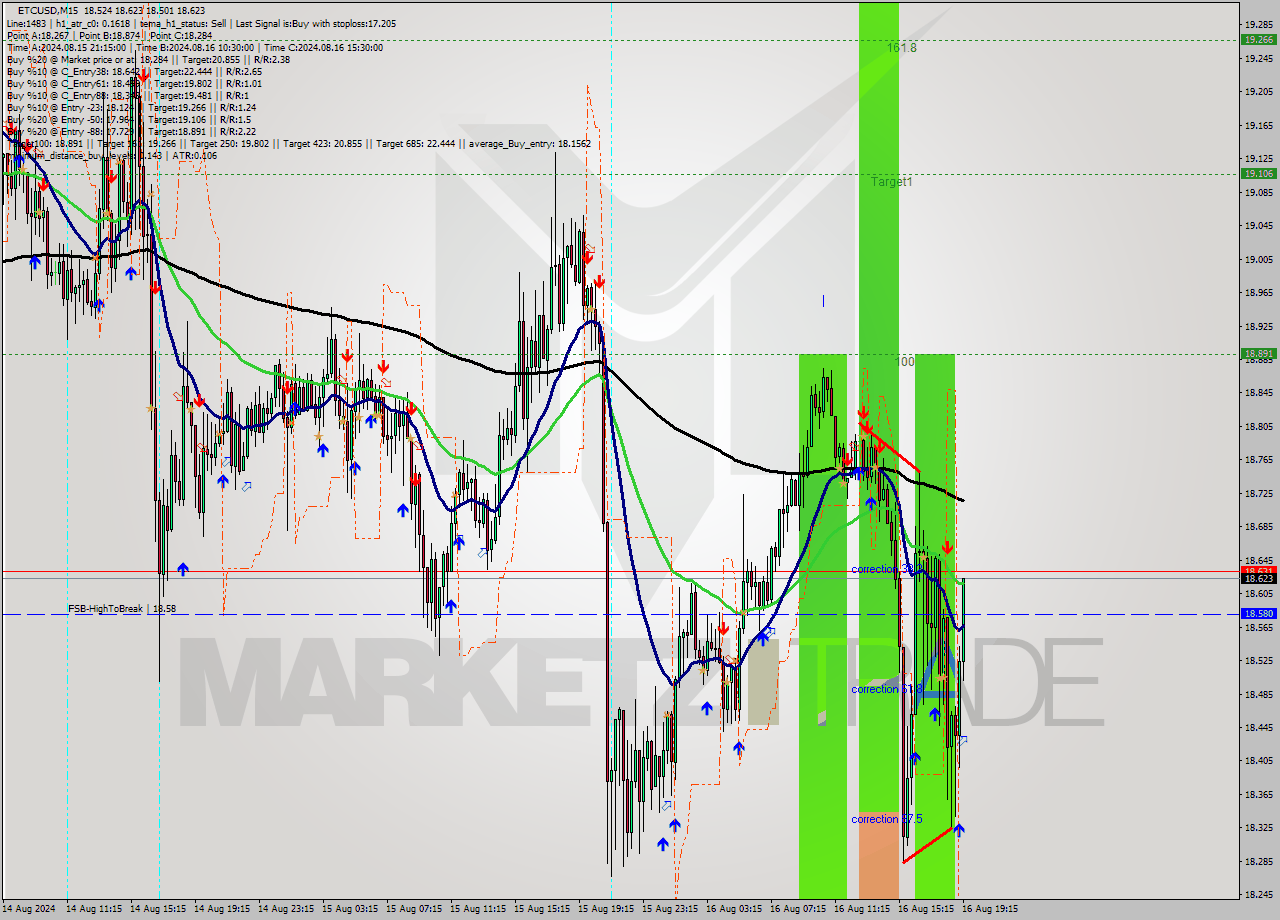Viewport: 1280px width, 920px height.
Task: Click the 18.245 price axis value
Action: [x=1258, y=894]
